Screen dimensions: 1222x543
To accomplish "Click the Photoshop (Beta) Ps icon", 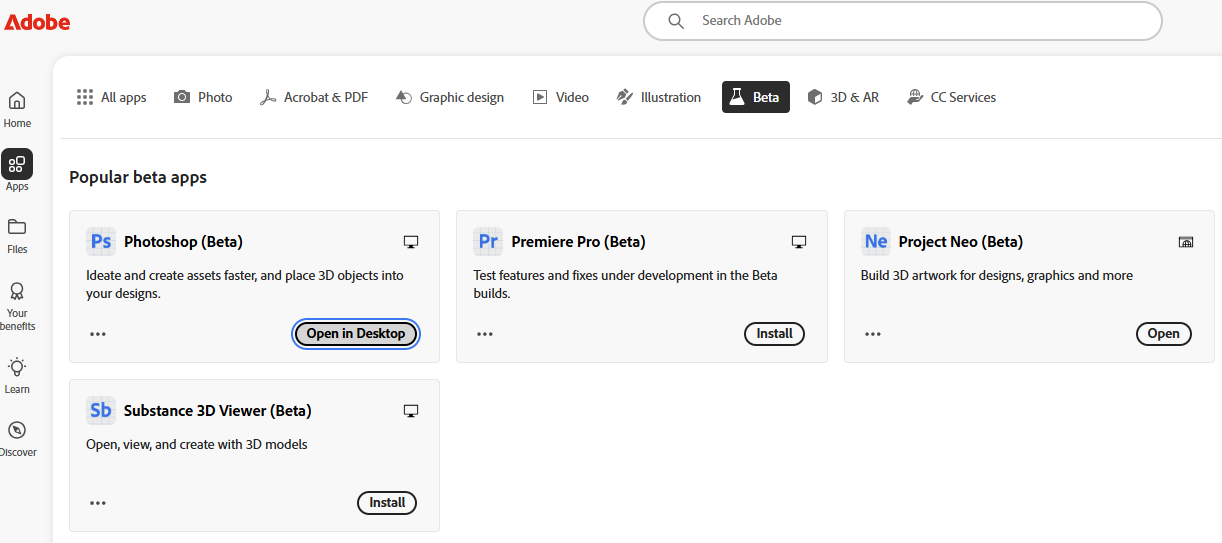I will click(101, 241).
